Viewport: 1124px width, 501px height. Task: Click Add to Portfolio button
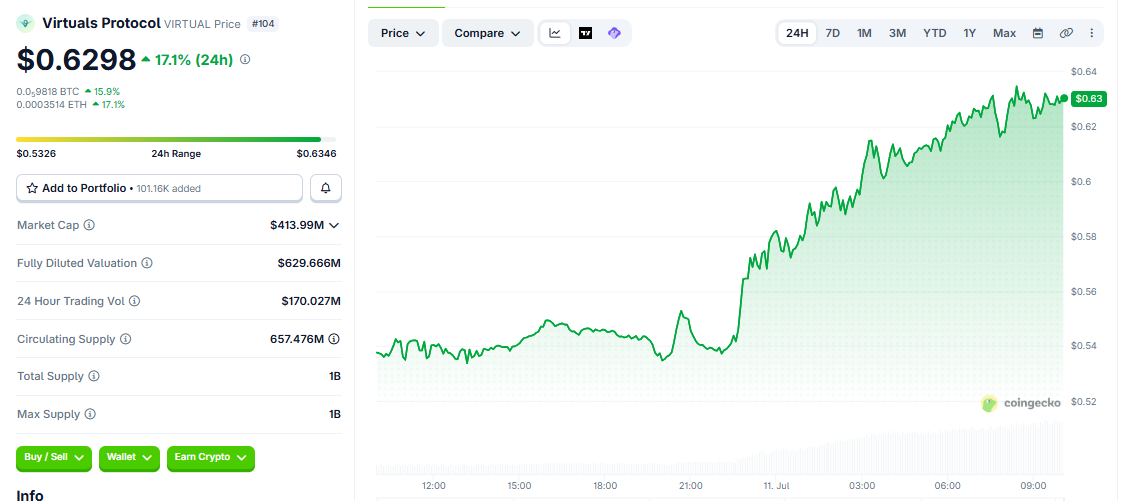pyautogui.click(x=159, y=188)
